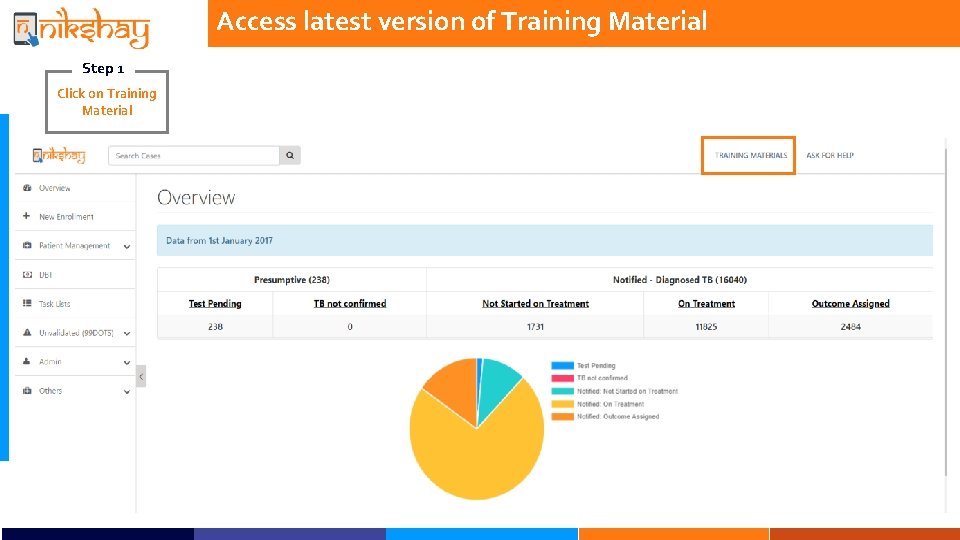
Task: Click the Unvalidated warning triangle icon
Action: tap(27, 332)
